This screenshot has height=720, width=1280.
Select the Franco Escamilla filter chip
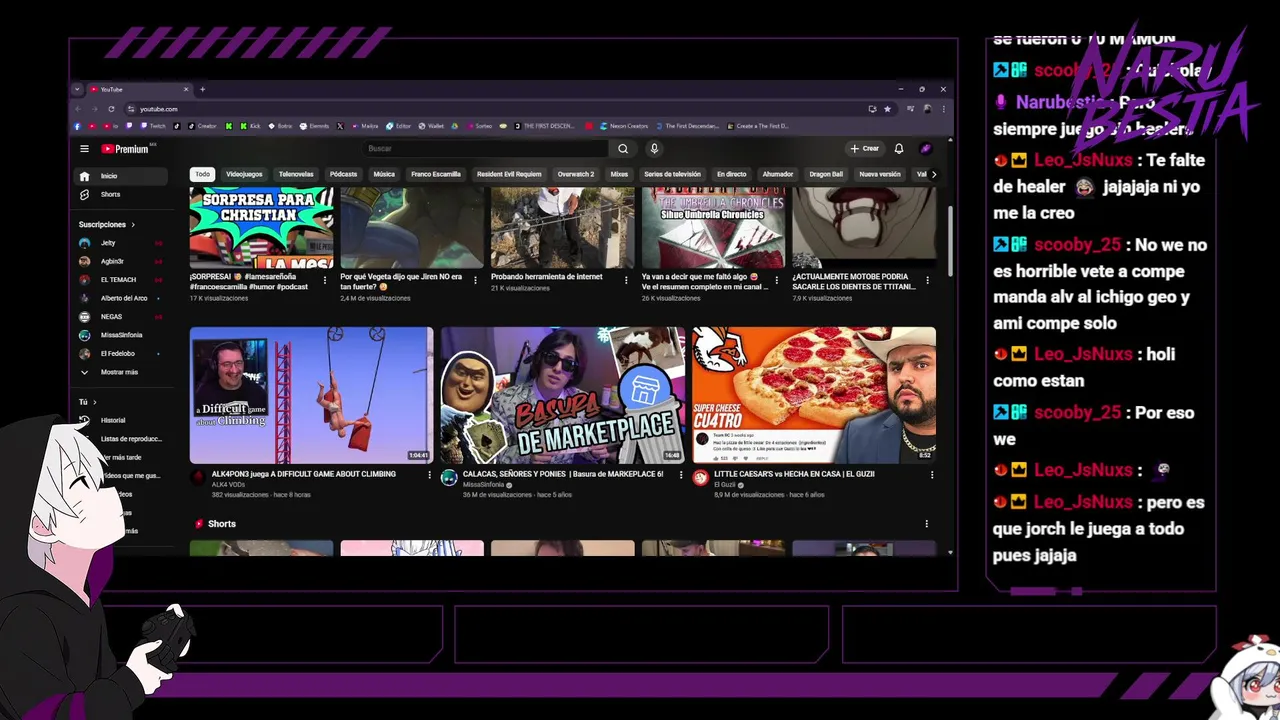[x=436, y=174]
